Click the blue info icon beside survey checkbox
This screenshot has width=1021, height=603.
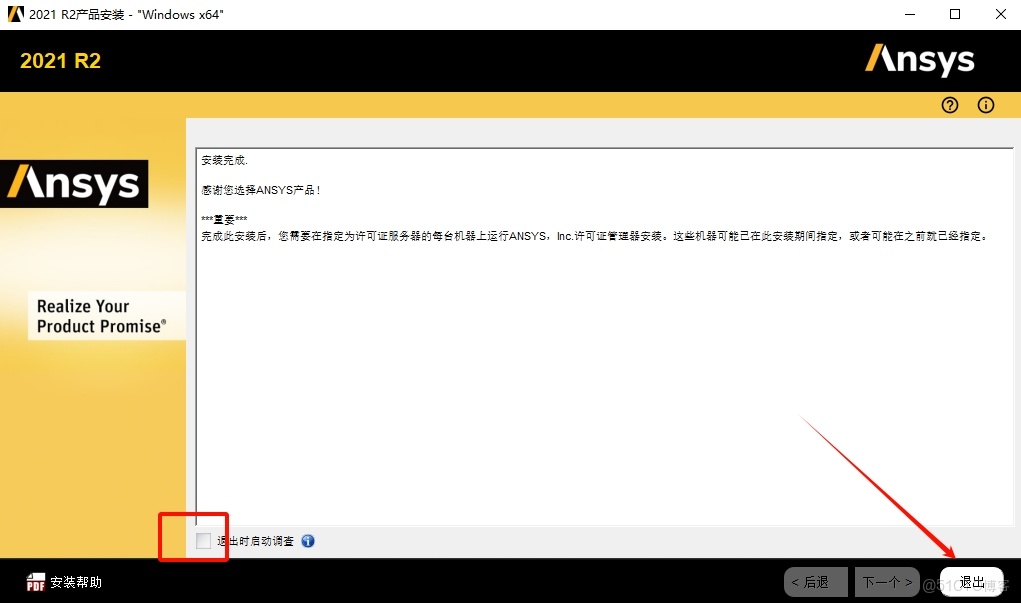pos(308,540)
